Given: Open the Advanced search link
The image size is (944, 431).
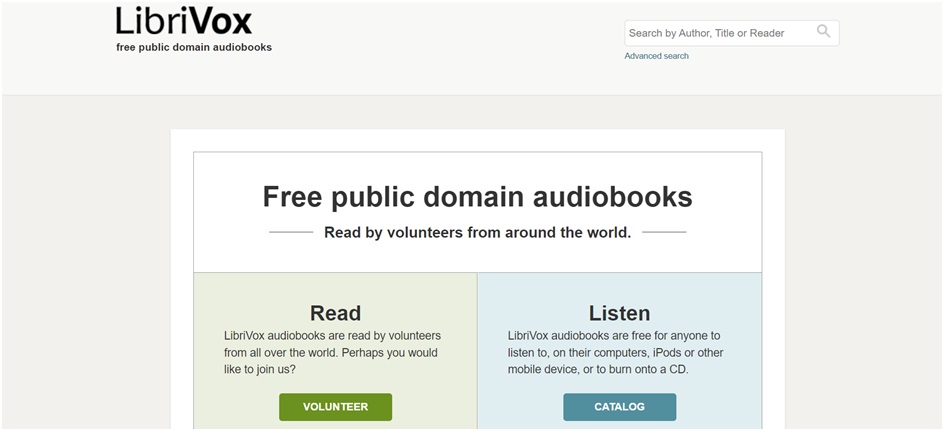Looking at the screenshot, I should [656, 56].
